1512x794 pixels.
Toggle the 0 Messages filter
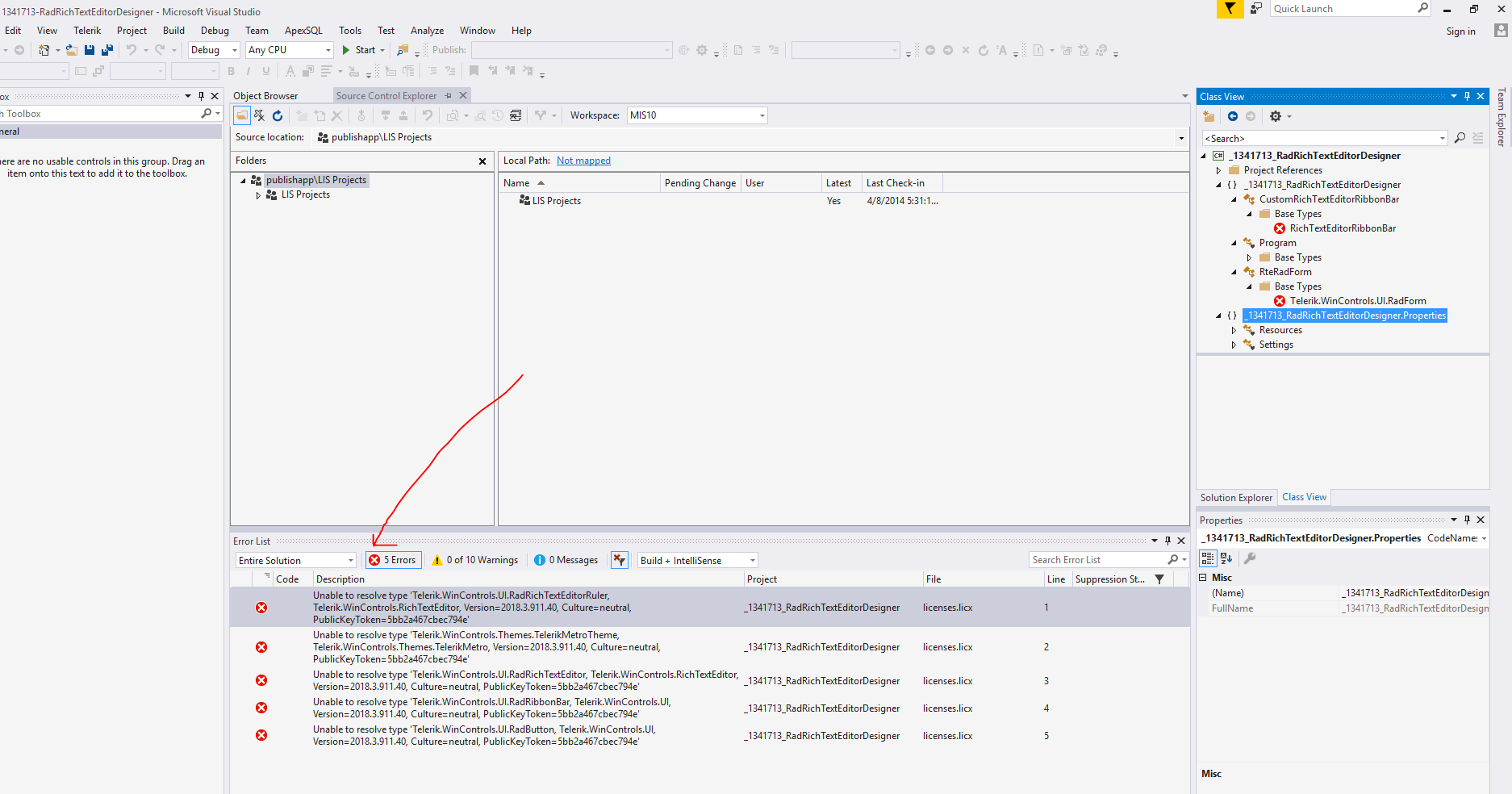(566, 560)
